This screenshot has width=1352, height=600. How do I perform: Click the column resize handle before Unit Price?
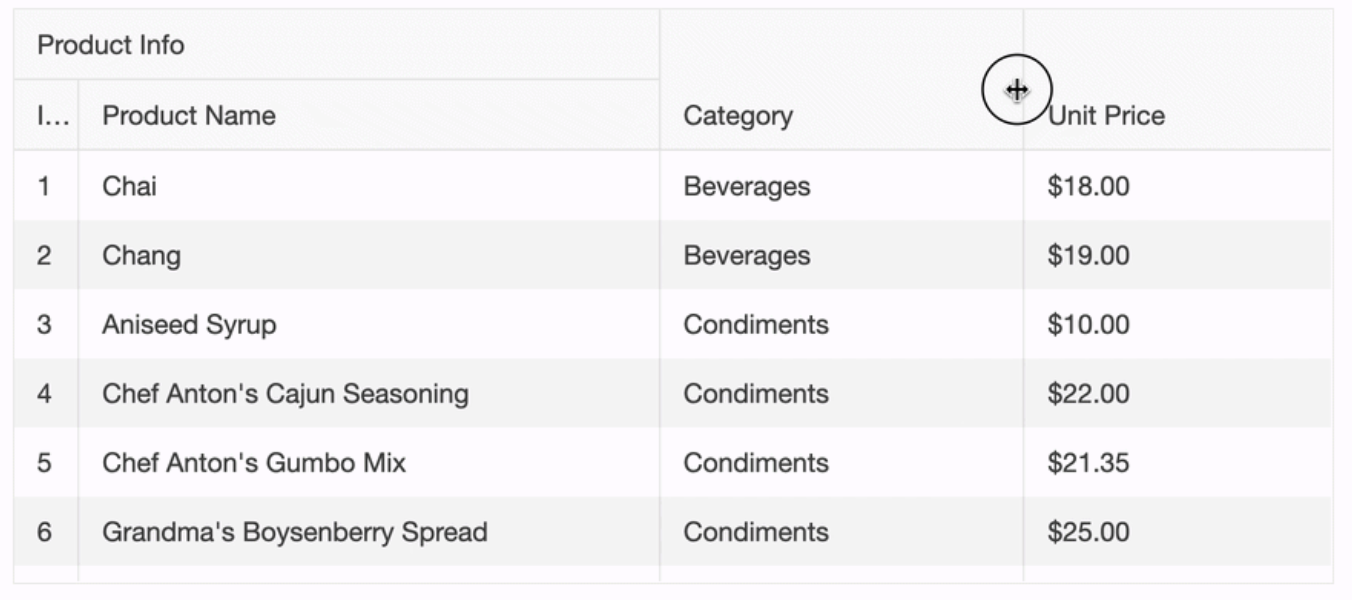click(1023, 91)
